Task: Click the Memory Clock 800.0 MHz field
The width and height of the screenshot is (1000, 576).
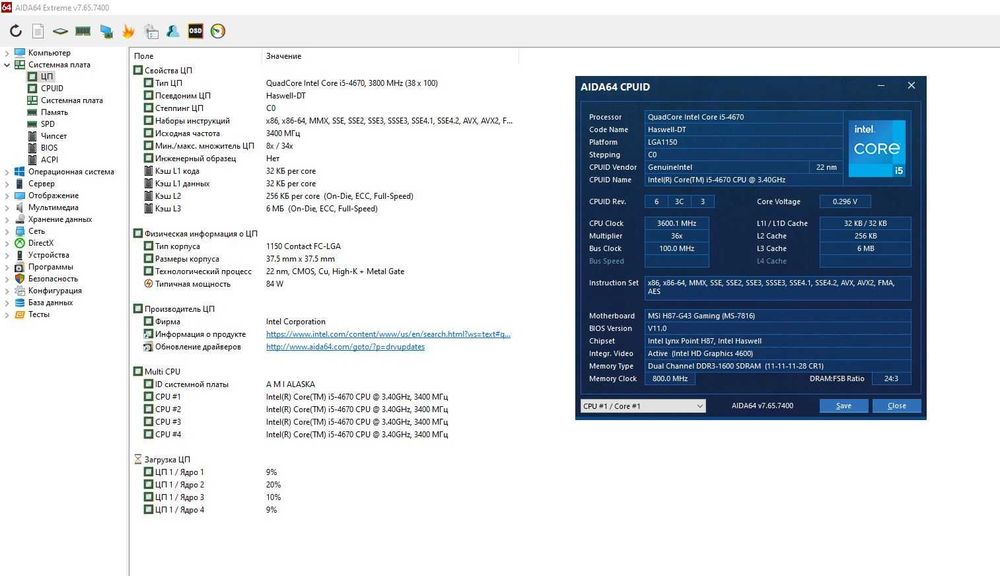Action: click(x=670, y=379)
